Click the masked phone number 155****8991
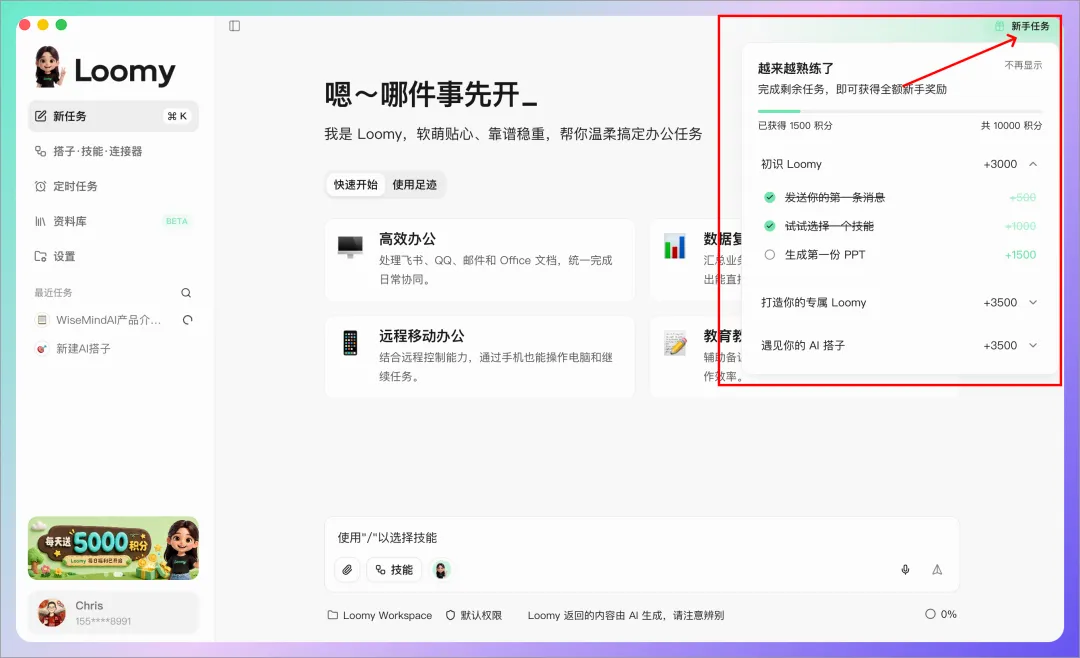The width and height of the screenshot is (1080, 658). tap(103, 621)
